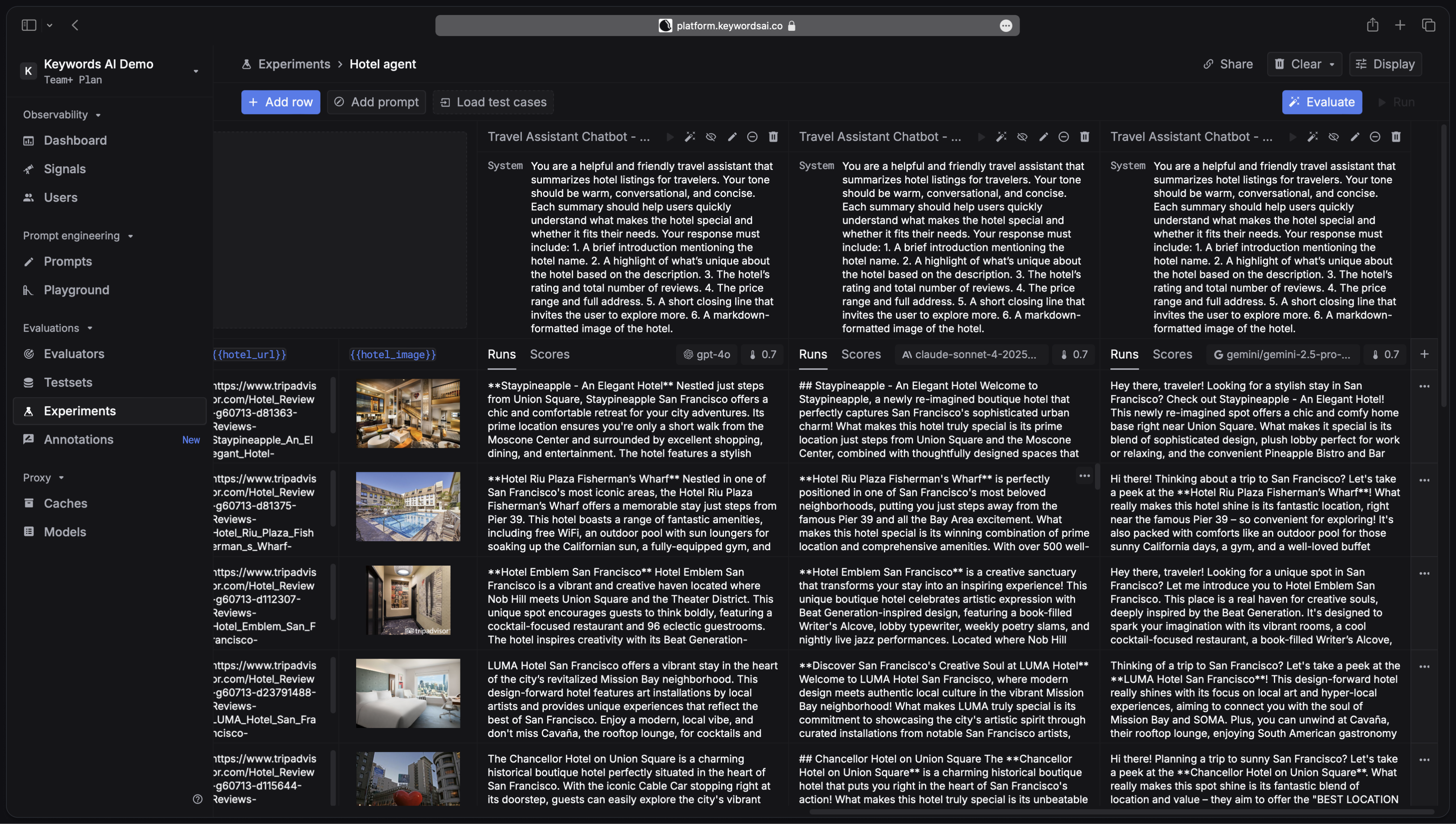The width and height of the screenshot is (1456, 824).
Task: Collapse claude-sonnet column with minus icon
Action: click(x=1064, y=137)
